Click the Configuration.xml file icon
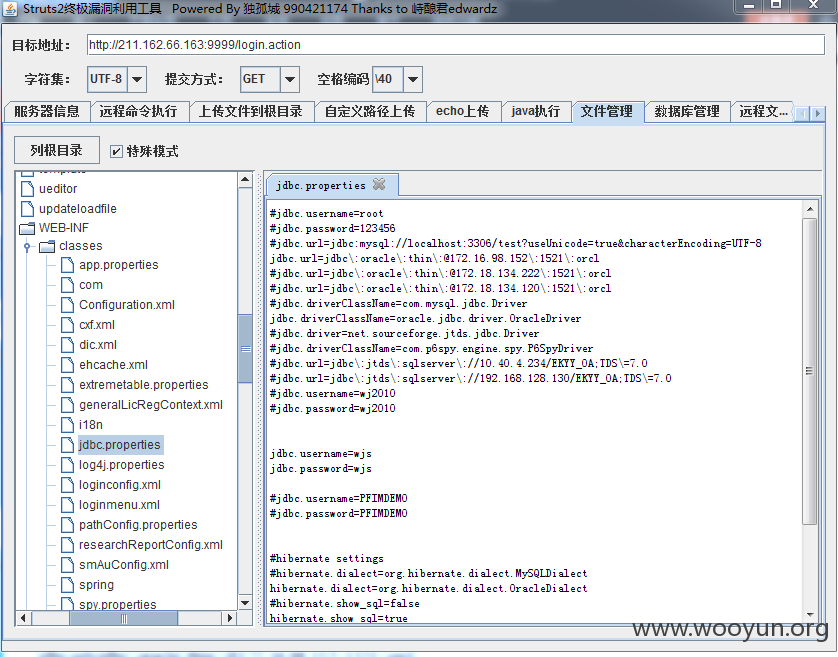The image size is (838, 657). [x=67, y=305]
